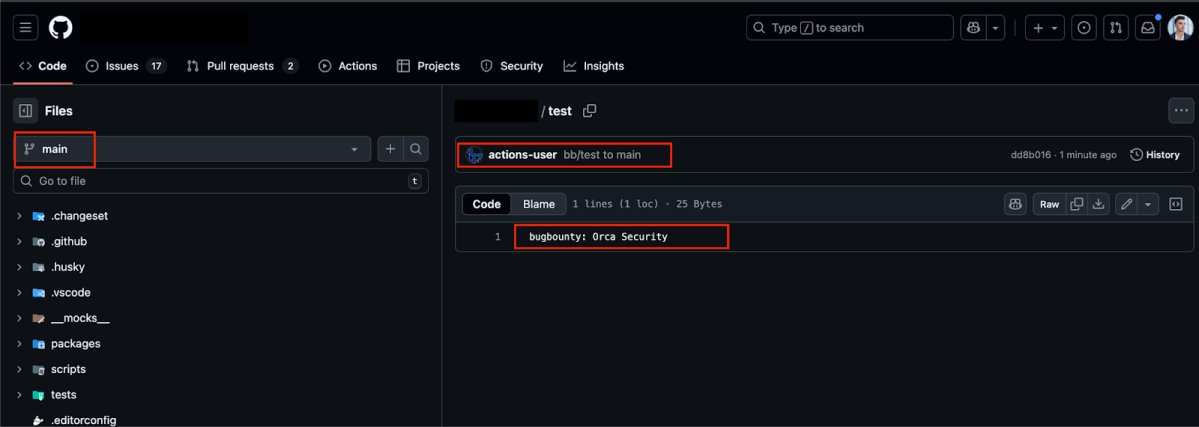The height and width of the screenshot is (427, 1199).
Task: Open notifications inbox
Action: [x=1148, y=28]
